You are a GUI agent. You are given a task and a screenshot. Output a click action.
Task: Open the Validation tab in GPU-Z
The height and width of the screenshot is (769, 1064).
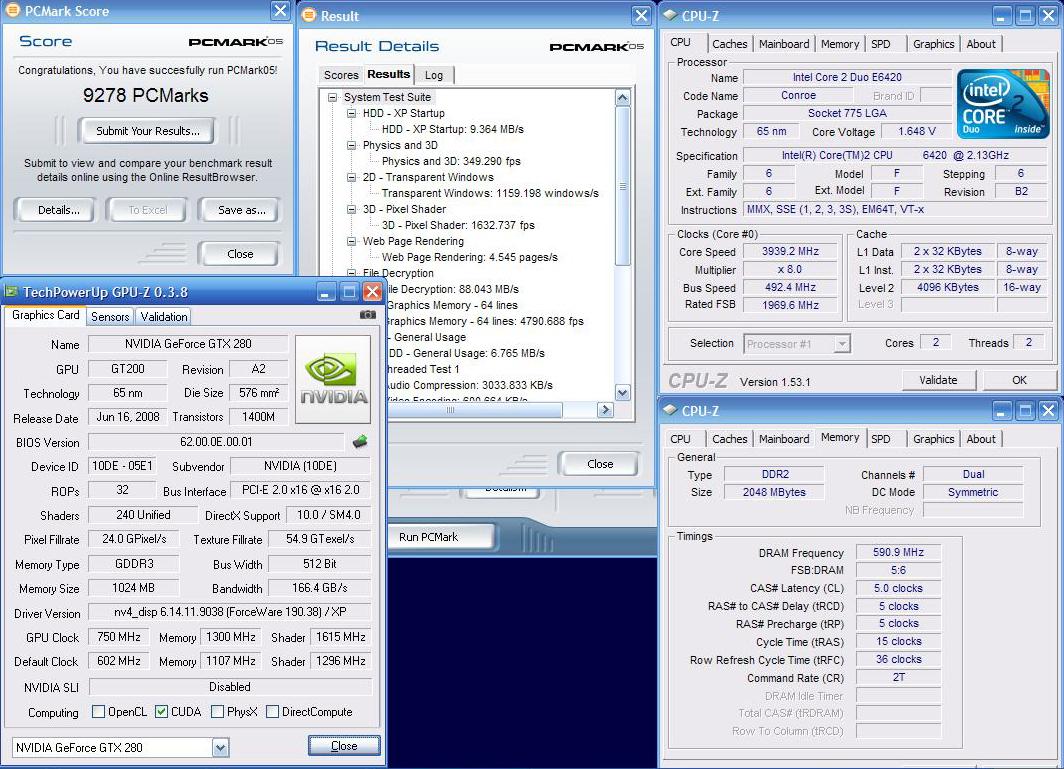(164, 316)
